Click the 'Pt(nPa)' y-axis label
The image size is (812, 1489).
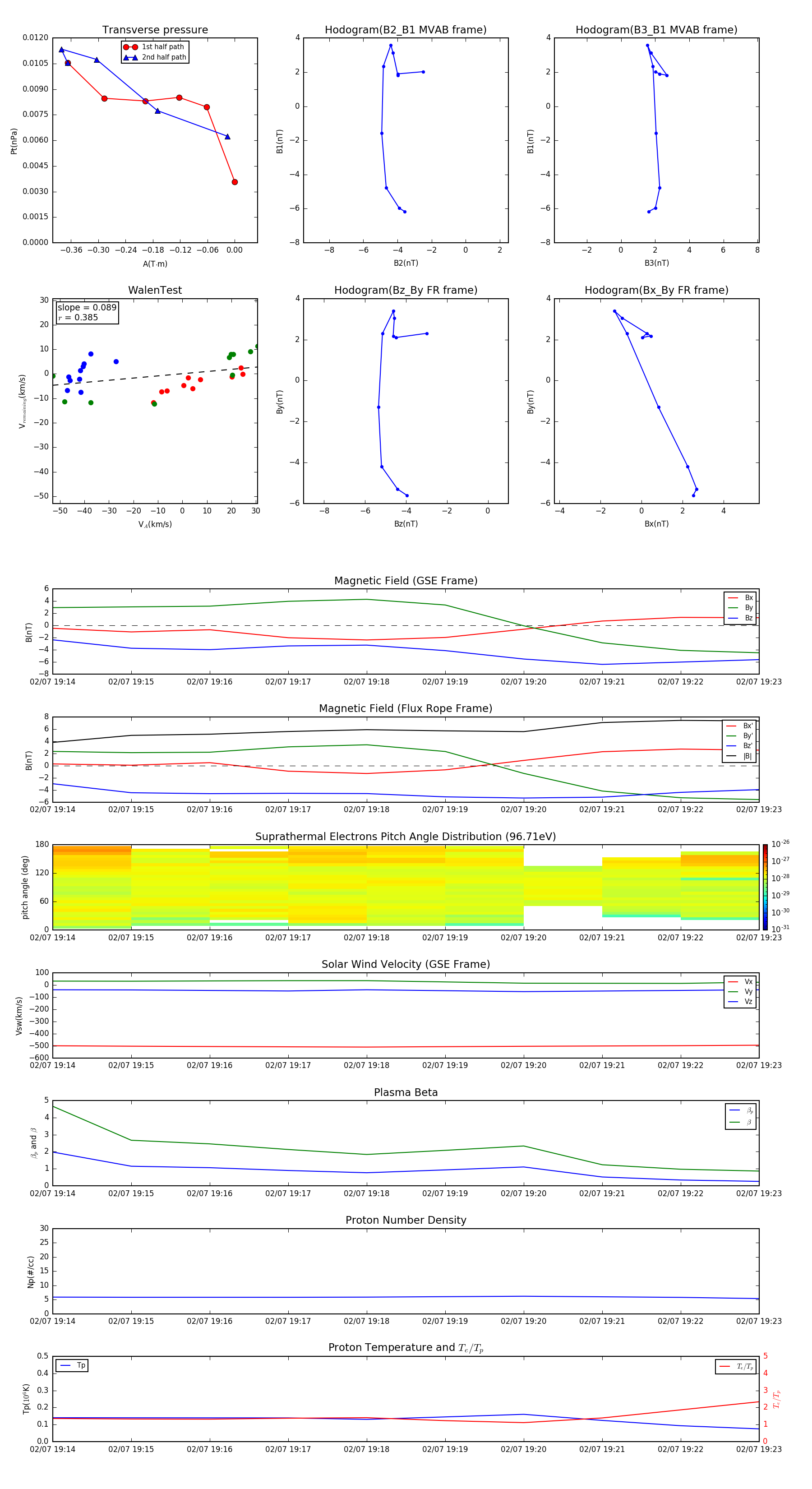tap(14, 141)
